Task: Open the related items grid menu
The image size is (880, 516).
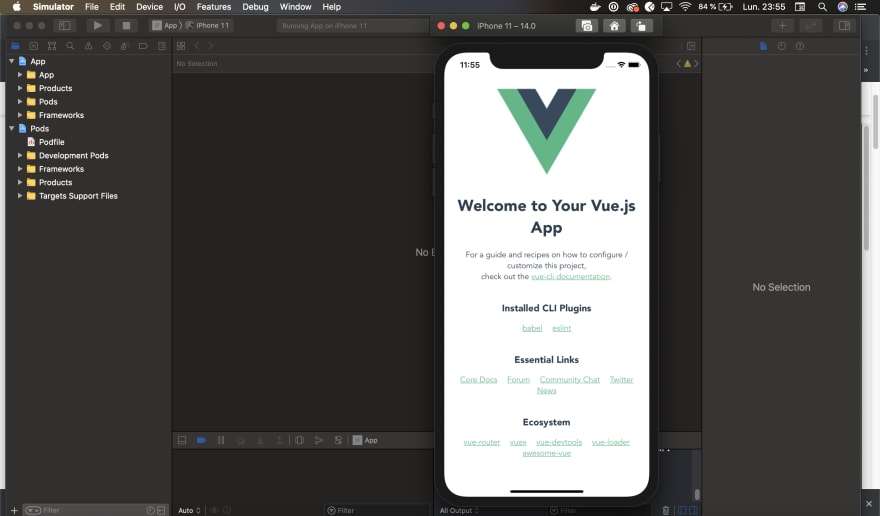Action: pos(181,46)
